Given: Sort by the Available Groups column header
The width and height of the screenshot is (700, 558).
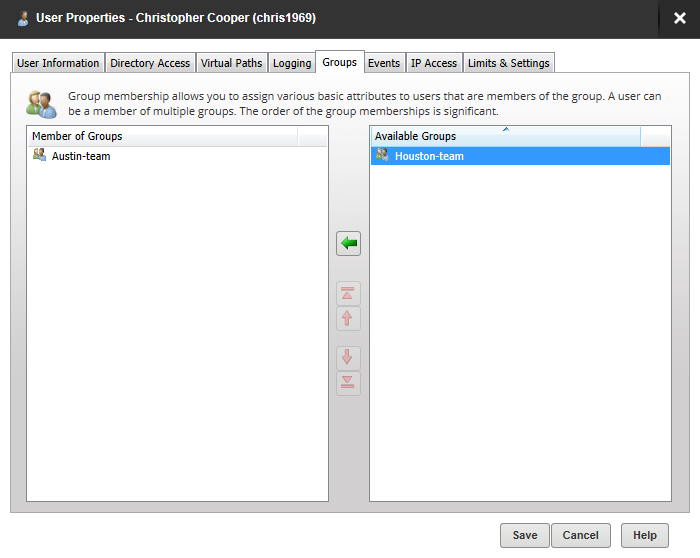Looking at the screenshot, I should pos(505,136).
